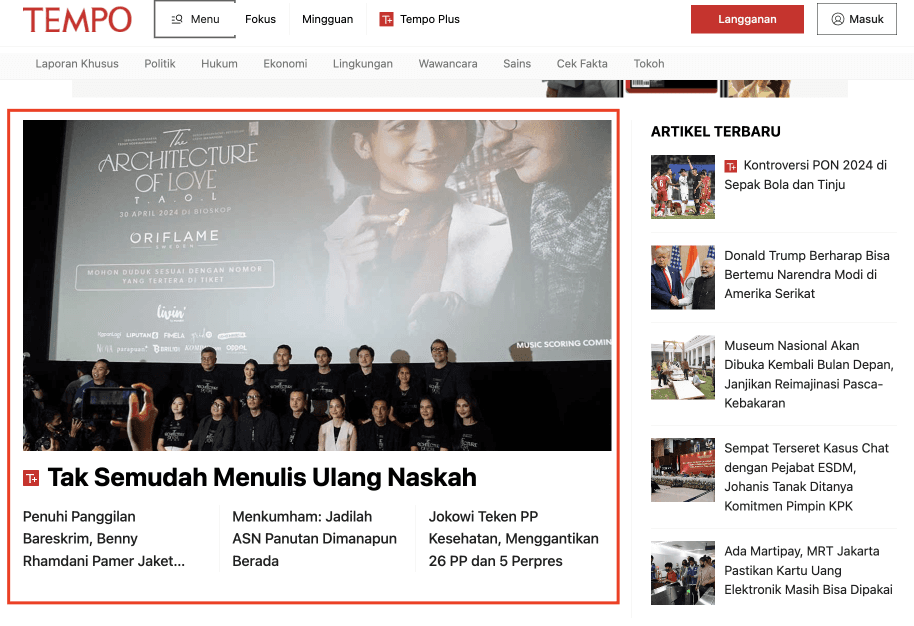
Task: Open Kontroversi PON 2024 thumbnail
Action: 683,187
